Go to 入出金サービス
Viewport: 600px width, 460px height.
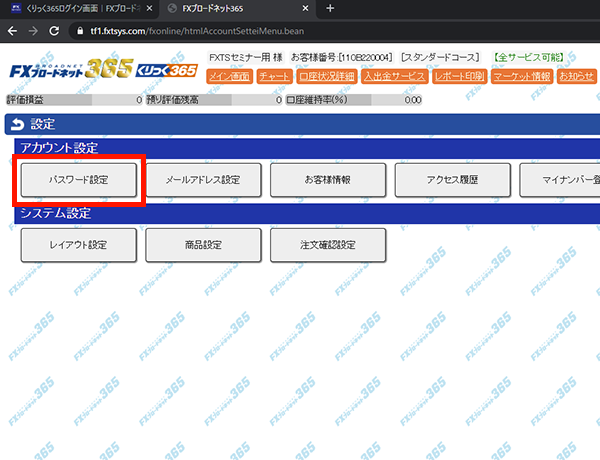click(x=394, y=76)
